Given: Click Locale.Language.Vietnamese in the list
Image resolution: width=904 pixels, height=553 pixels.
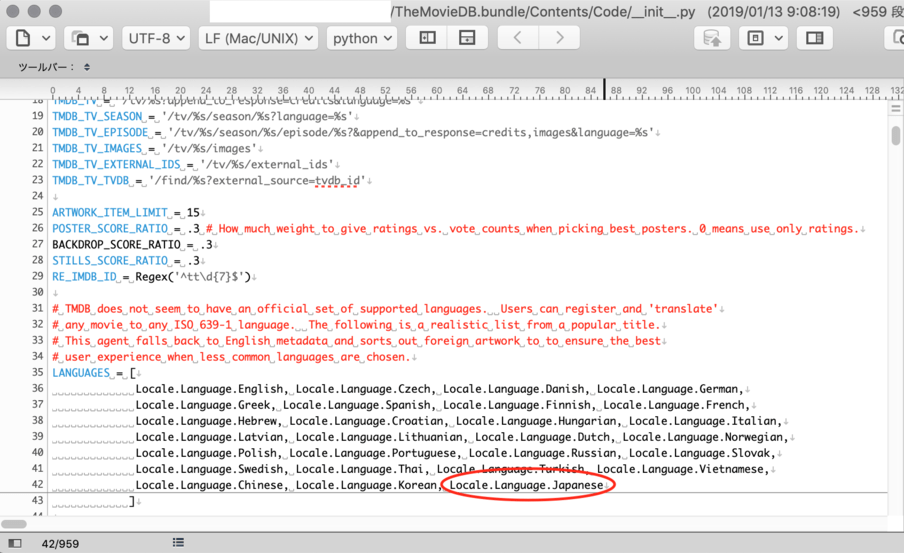Looking at the screenshot, I should tap(680, 469).
